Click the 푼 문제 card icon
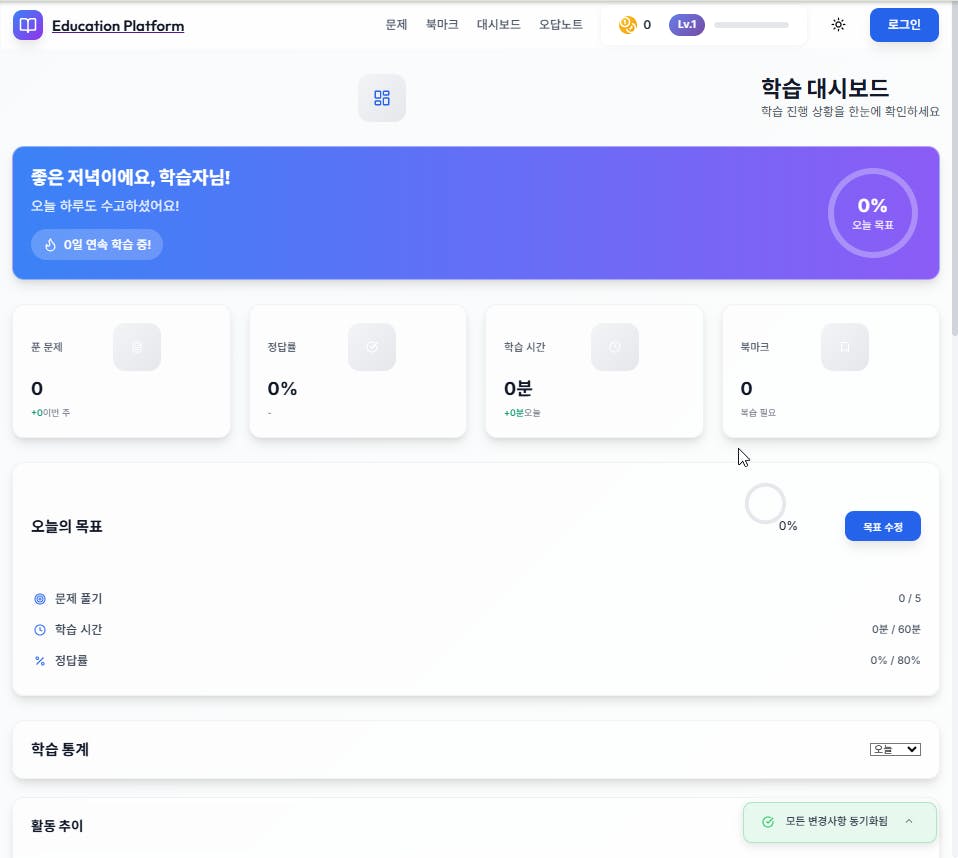The height and width of the screenshot is (858, 958). click(x=137, y=347)
